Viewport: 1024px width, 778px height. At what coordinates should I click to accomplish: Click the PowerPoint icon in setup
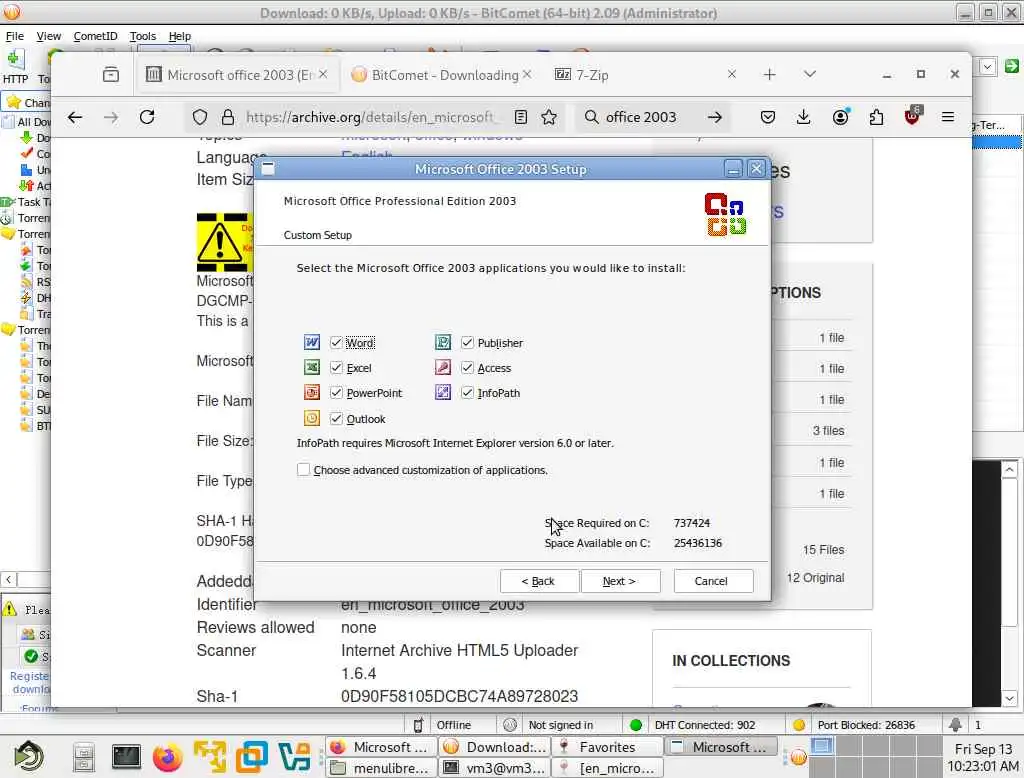tap(312, 393)
